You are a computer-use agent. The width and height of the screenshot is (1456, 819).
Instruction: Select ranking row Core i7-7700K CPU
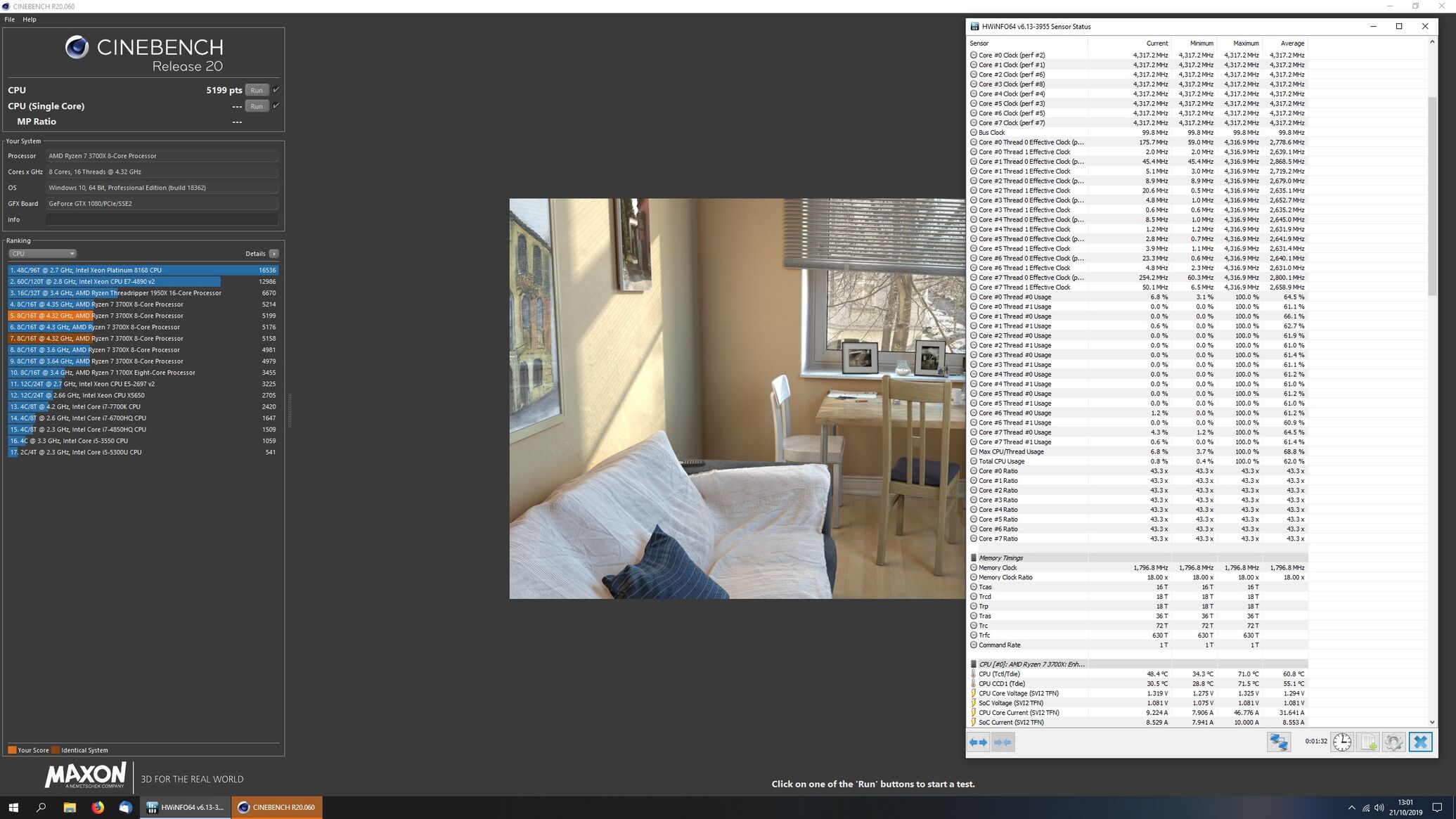coord(143,407)
